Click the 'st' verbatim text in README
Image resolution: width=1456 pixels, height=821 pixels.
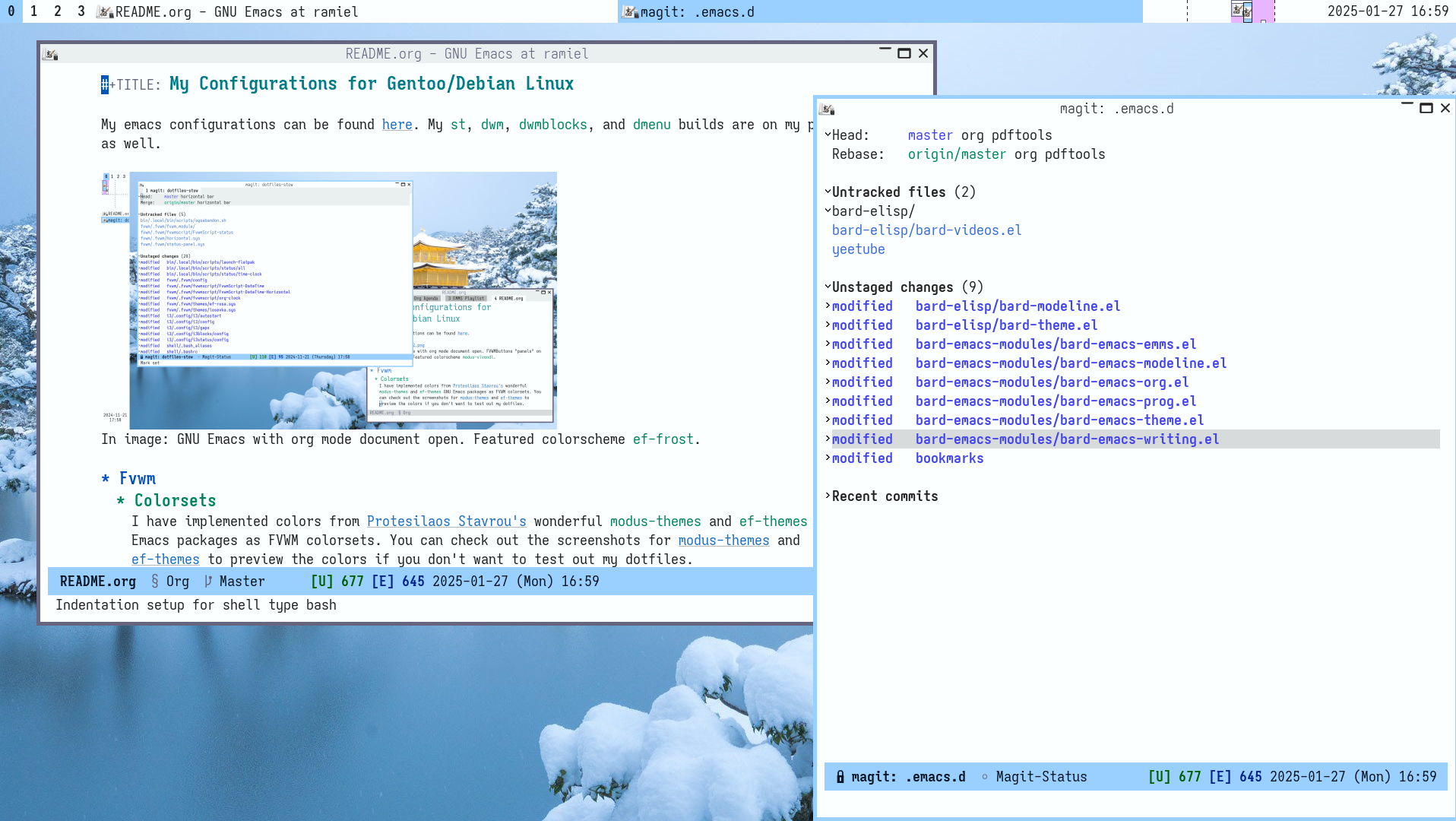tap(458, 125)
